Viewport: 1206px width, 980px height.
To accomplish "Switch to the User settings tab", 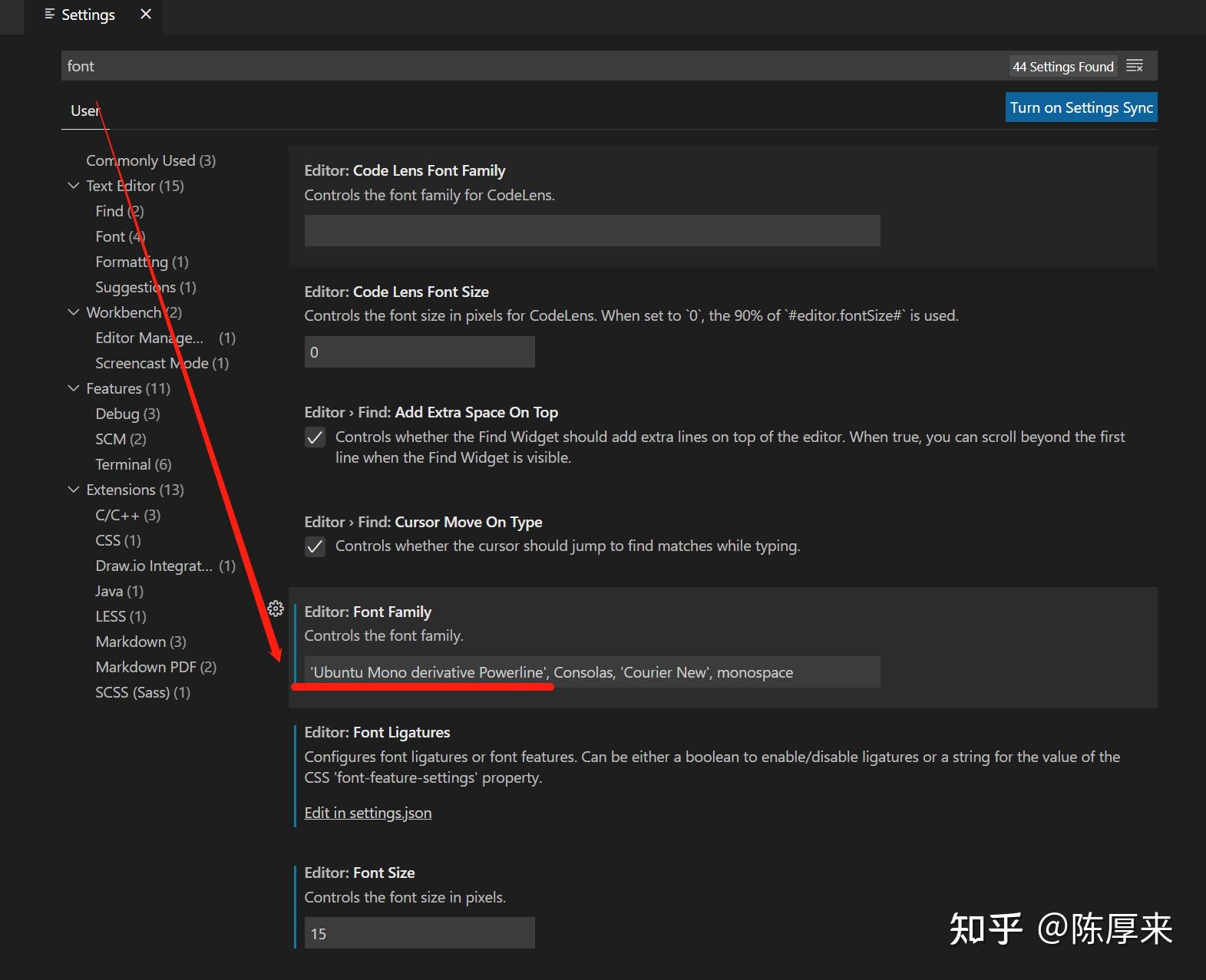I will point(85,111).
